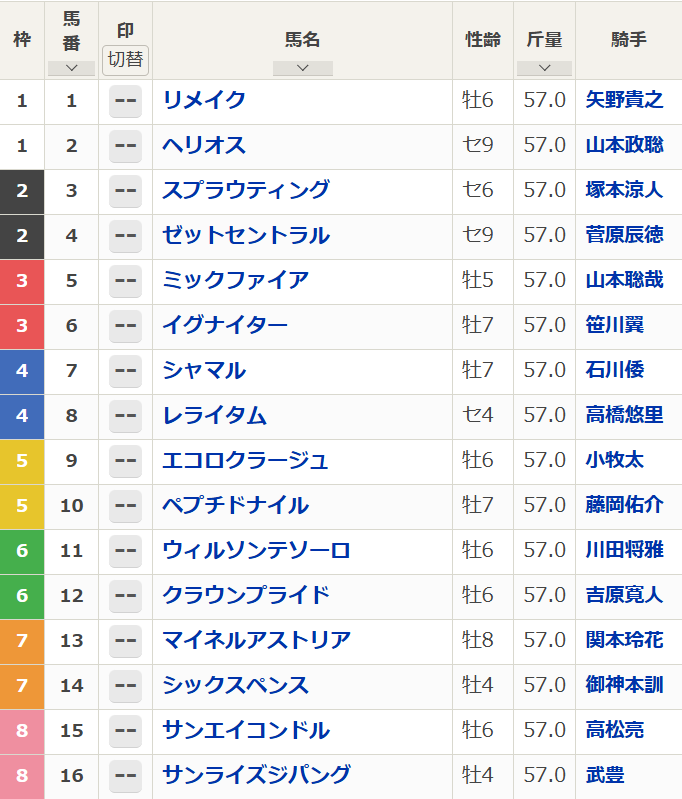
Task: View horse profile for シャマル
Action: pos(204,370)
